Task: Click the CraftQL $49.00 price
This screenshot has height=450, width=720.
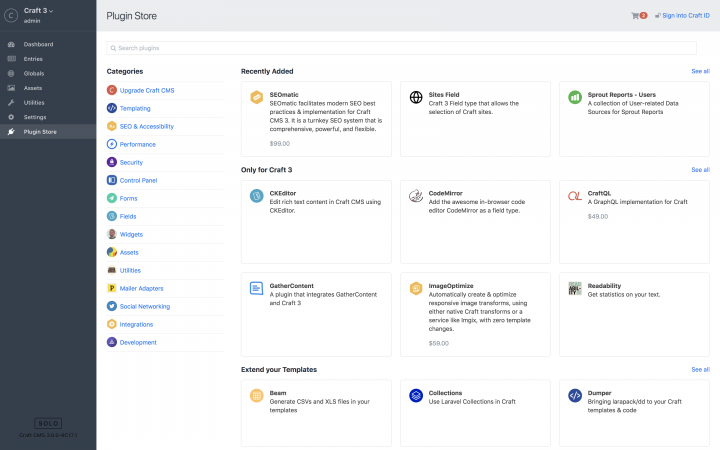Action: [598, 216]
